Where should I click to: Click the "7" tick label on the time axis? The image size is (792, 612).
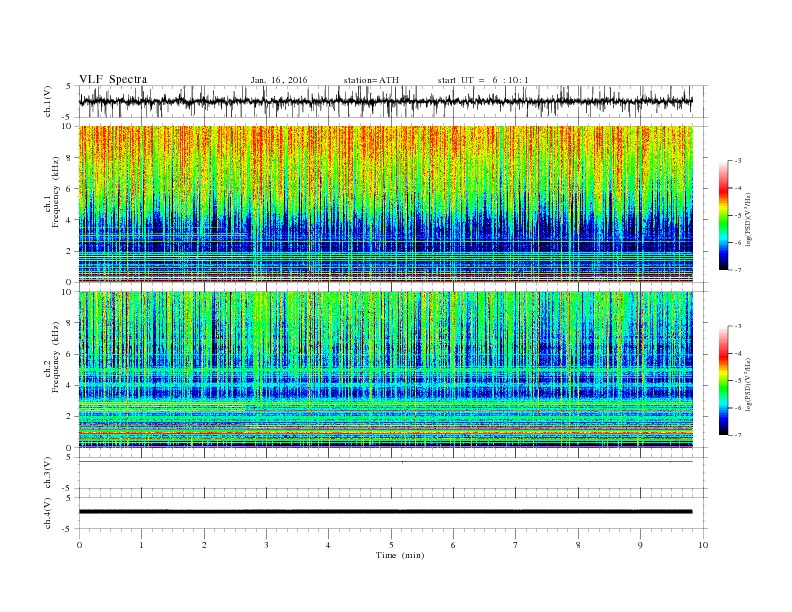tap(516, 545)
